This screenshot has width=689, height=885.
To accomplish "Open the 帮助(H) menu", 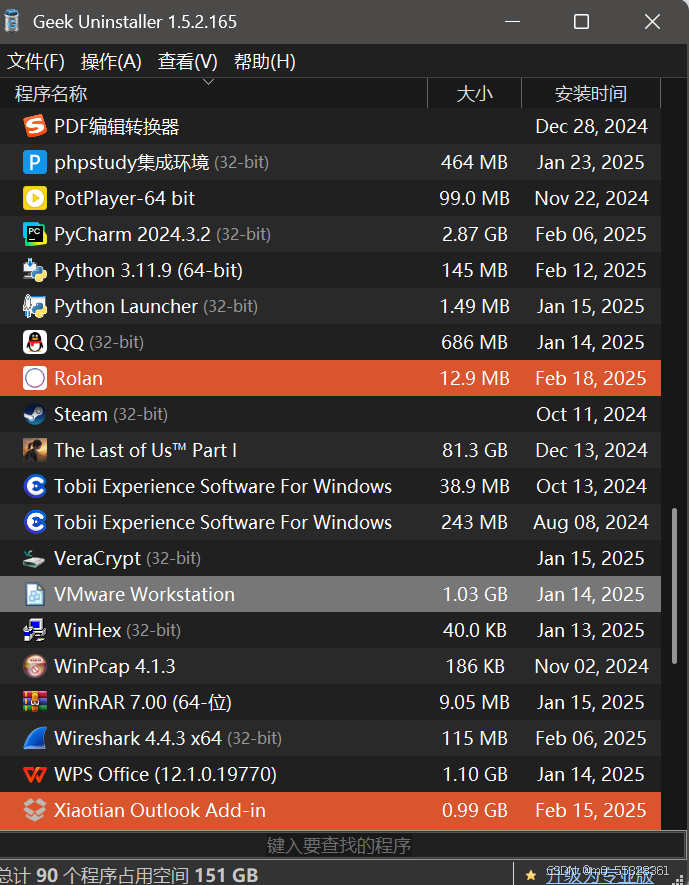I will (265, 62).
